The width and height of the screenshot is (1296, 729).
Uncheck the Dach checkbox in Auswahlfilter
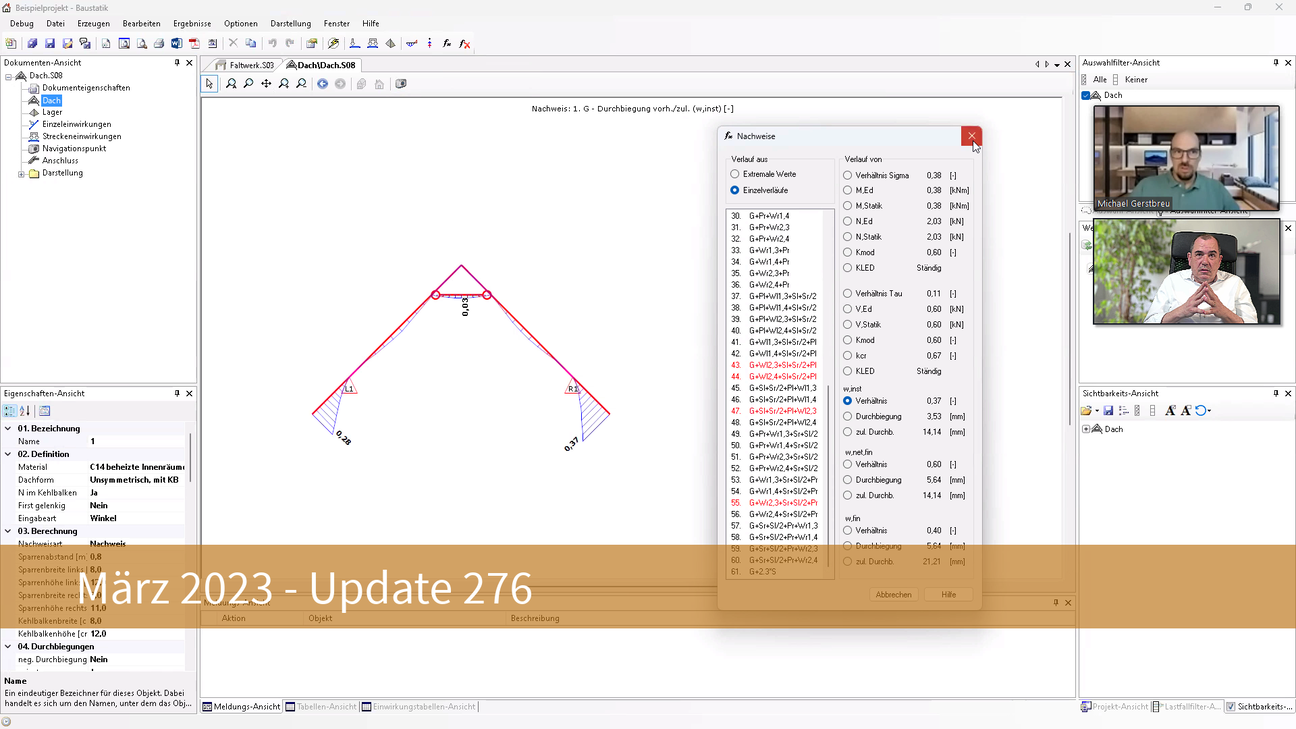click(x=1086, y=96)
